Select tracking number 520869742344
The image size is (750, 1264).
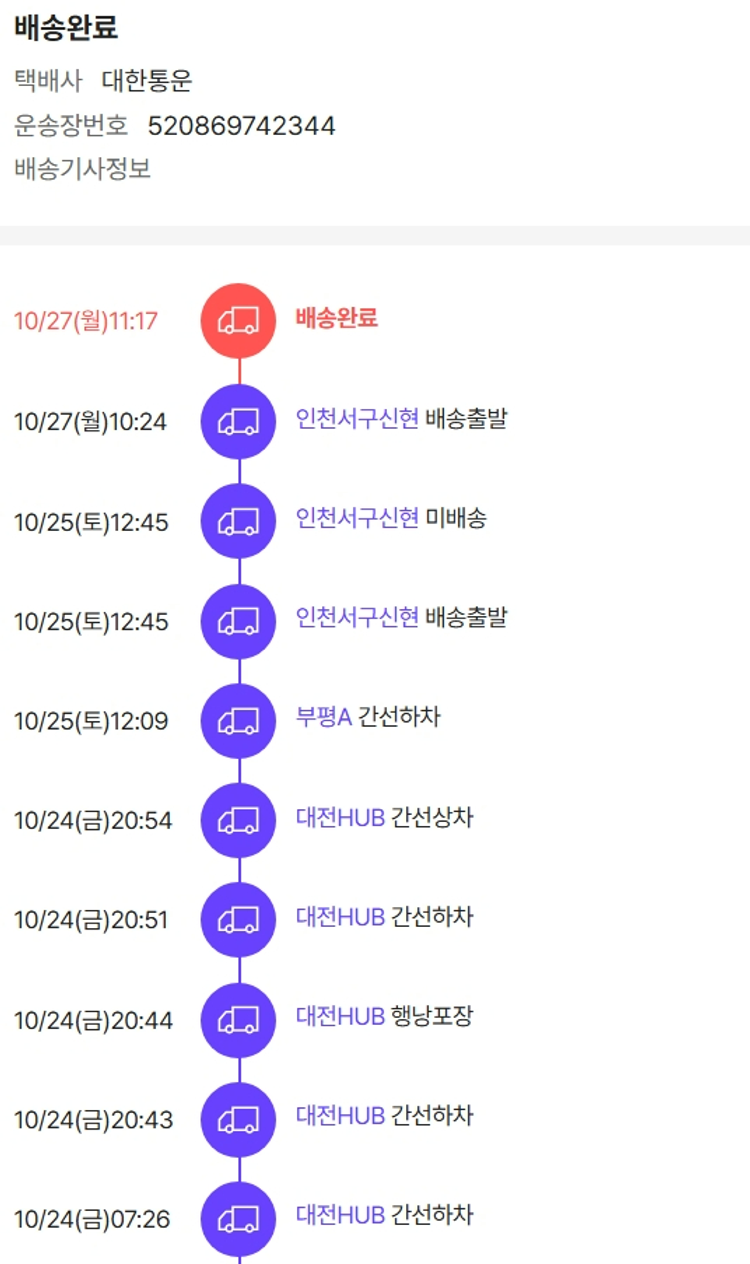pos(241,126)
